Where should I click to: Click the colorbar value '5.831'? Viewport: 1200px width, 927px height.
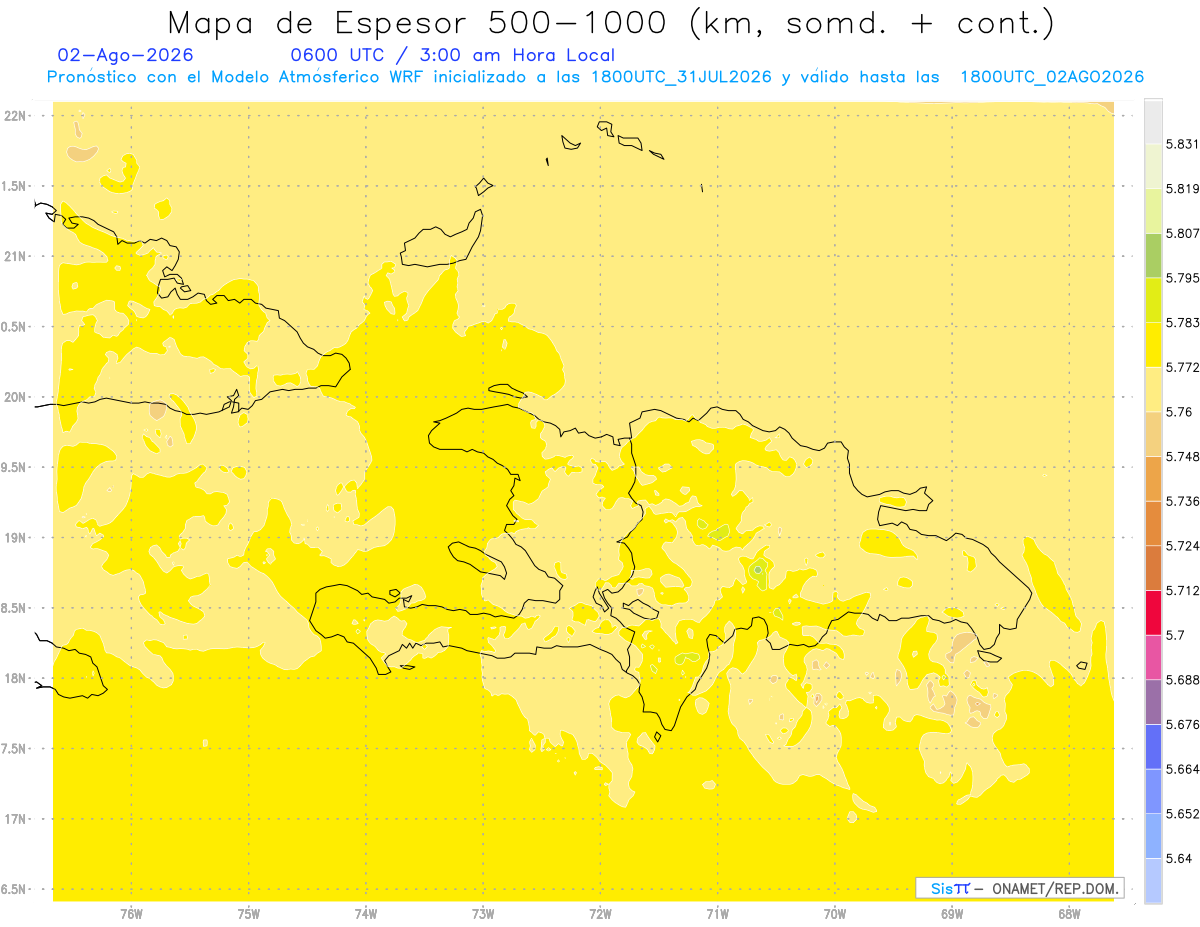(1182, 144)
